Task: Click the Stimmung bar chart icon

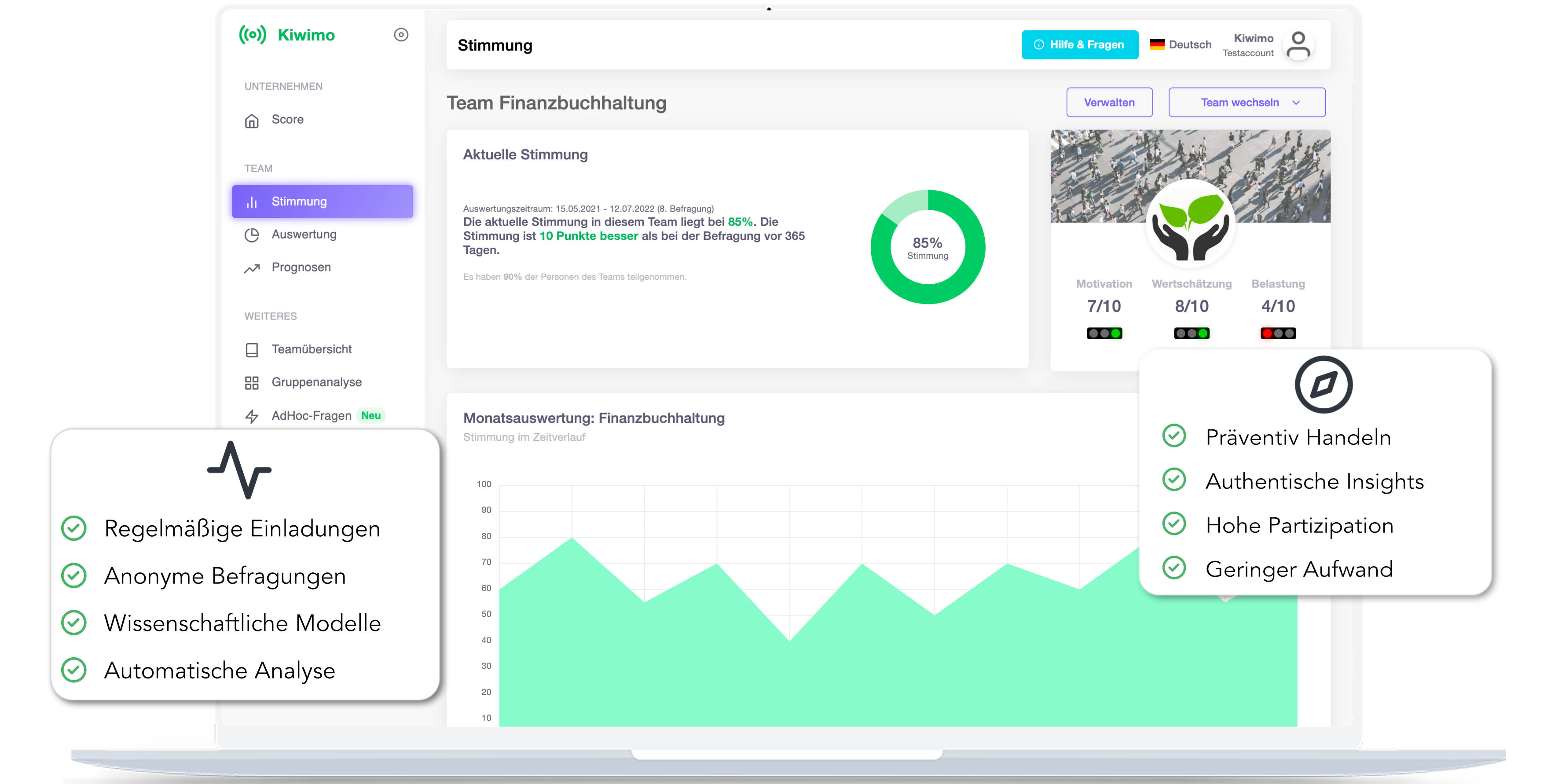Action: [252, 202]
